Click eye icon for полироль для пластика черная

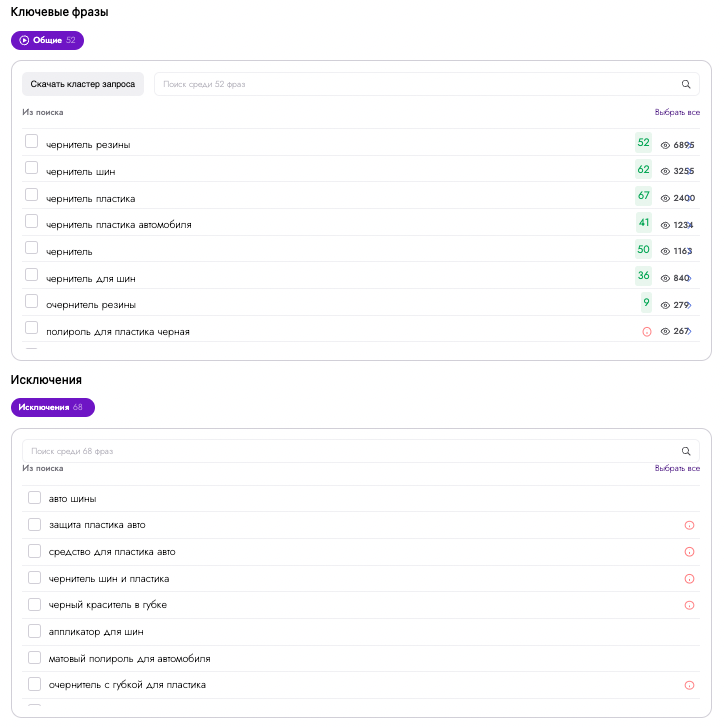pyautogui.click(x=665, y=331)
